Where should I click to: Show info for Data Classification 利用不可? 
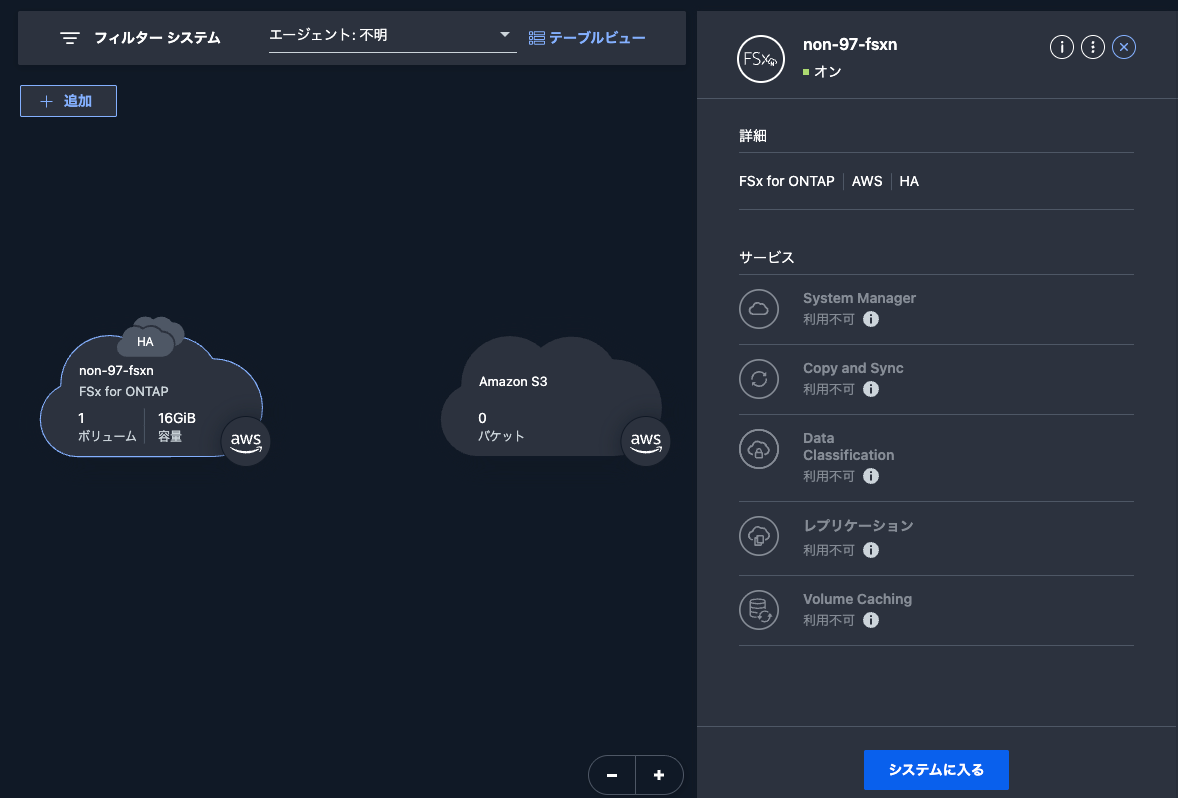pos(871,476)
